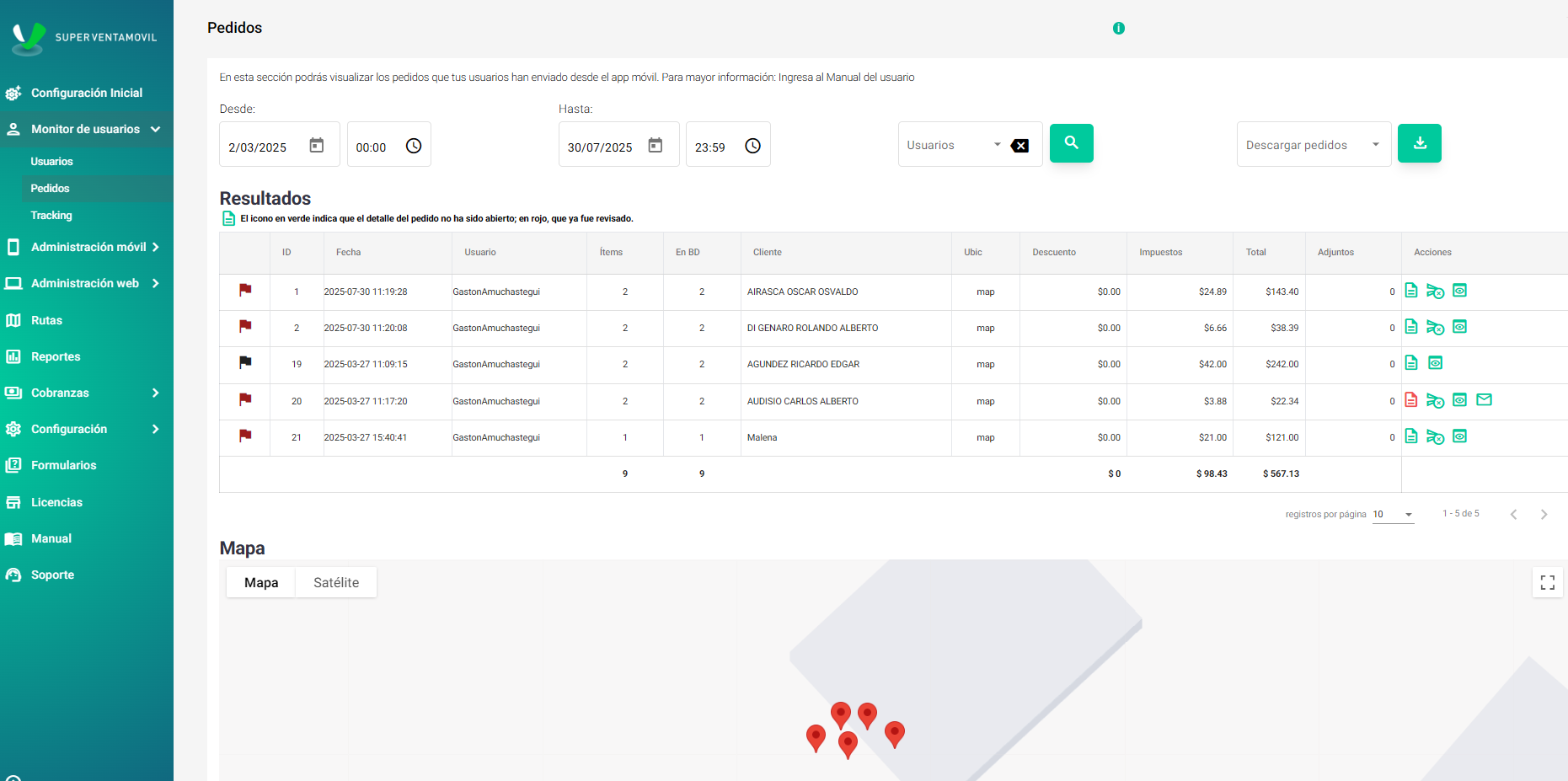
Task: Clear the Usuarios filter with backspace icon
Action: pyautogui.click(x=1019, y=146)
